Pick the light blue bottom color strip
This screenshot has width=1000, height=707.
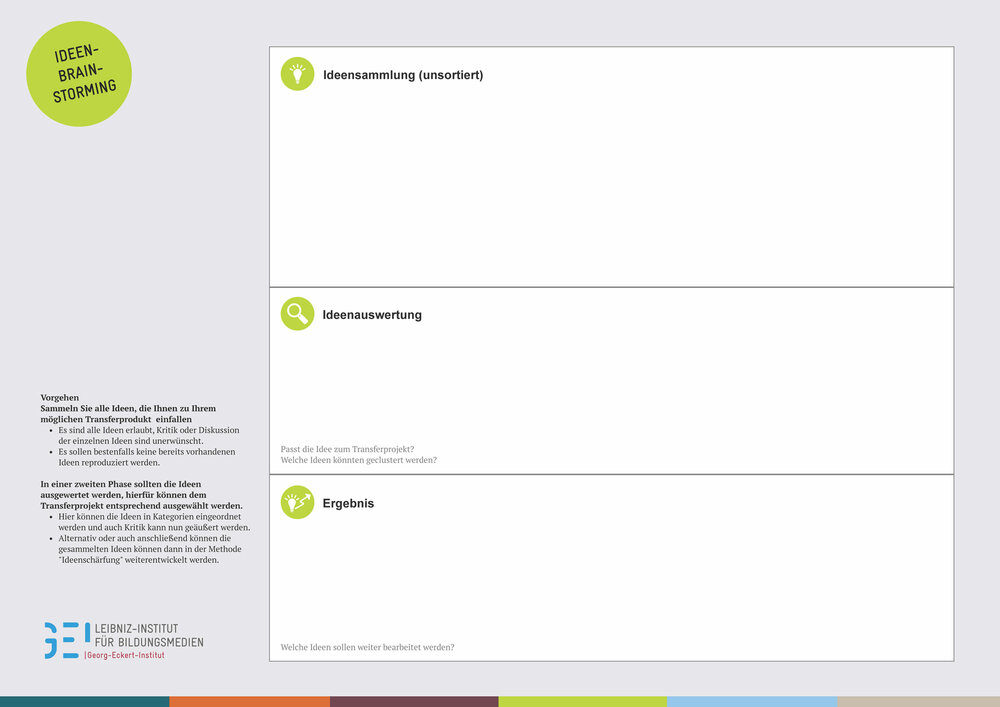coord(751,701)
